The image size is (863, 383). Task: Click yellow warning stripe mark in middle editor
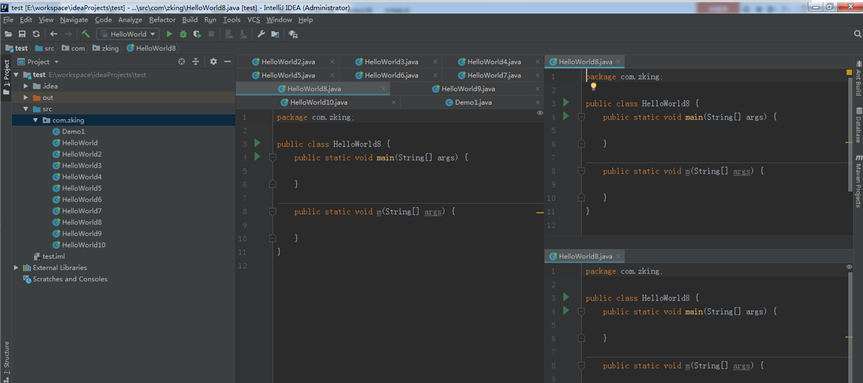pos(539,212)
